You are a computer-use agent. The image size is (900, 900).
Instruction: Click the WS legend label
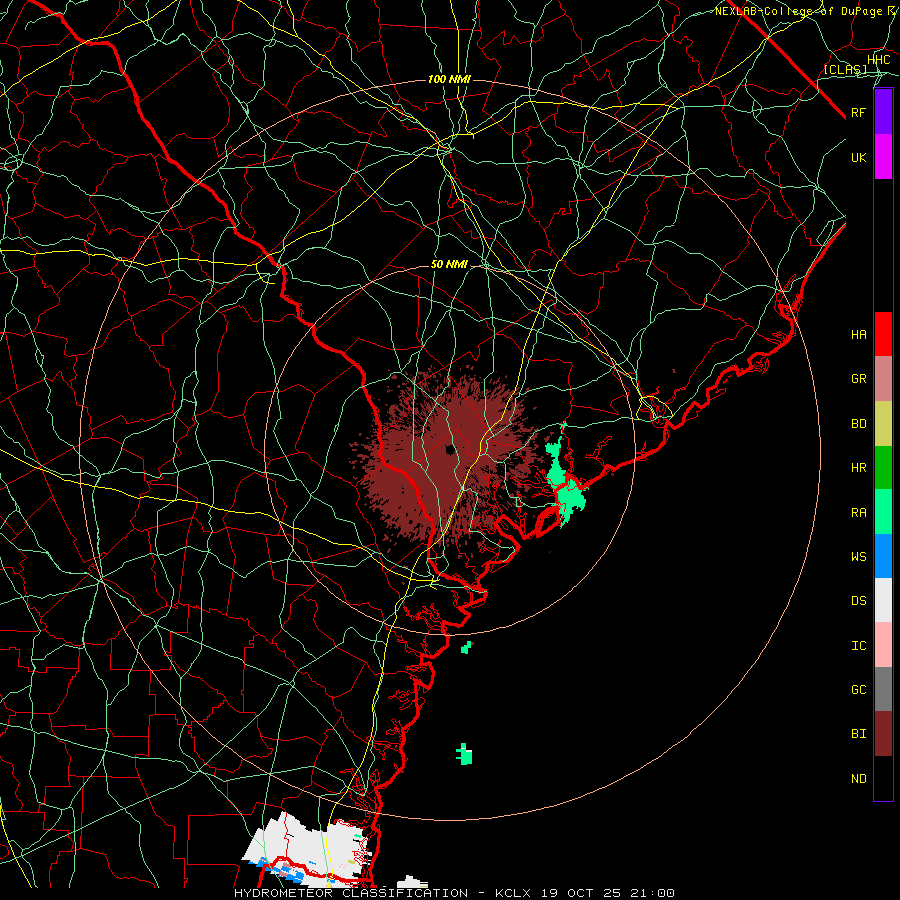pos(859,557)
